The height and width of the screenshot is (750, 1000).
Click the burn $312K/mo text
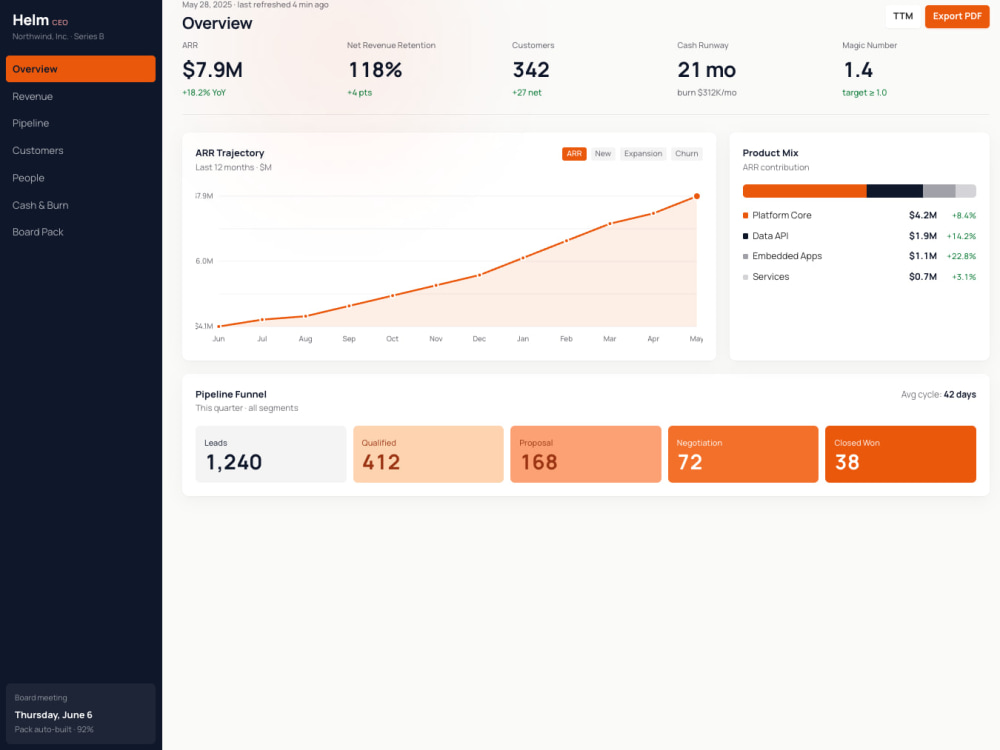[707, 92]
